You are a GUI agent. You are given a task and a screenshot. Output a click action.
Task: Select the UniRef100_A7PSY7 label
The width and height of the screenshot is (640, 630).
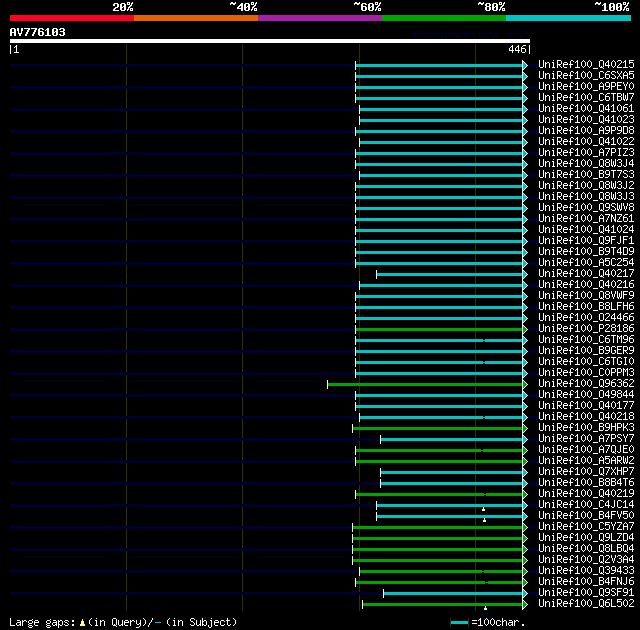point(586,439)
